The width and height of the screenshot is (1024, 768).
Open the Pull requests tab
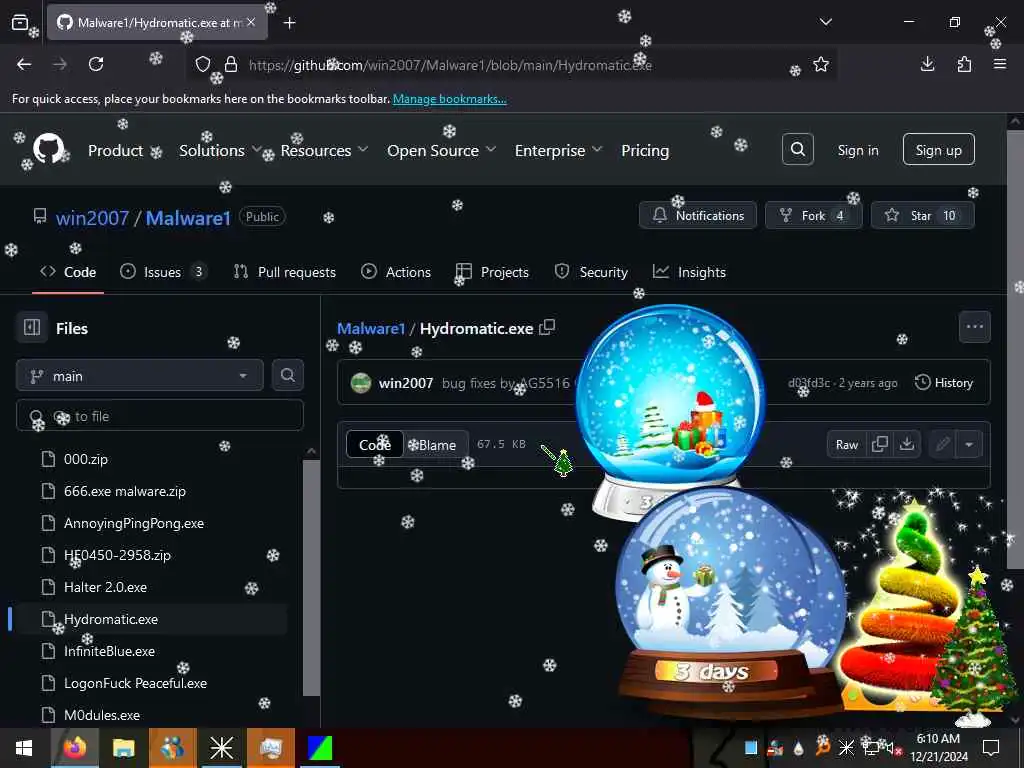(x=285, y=272)
